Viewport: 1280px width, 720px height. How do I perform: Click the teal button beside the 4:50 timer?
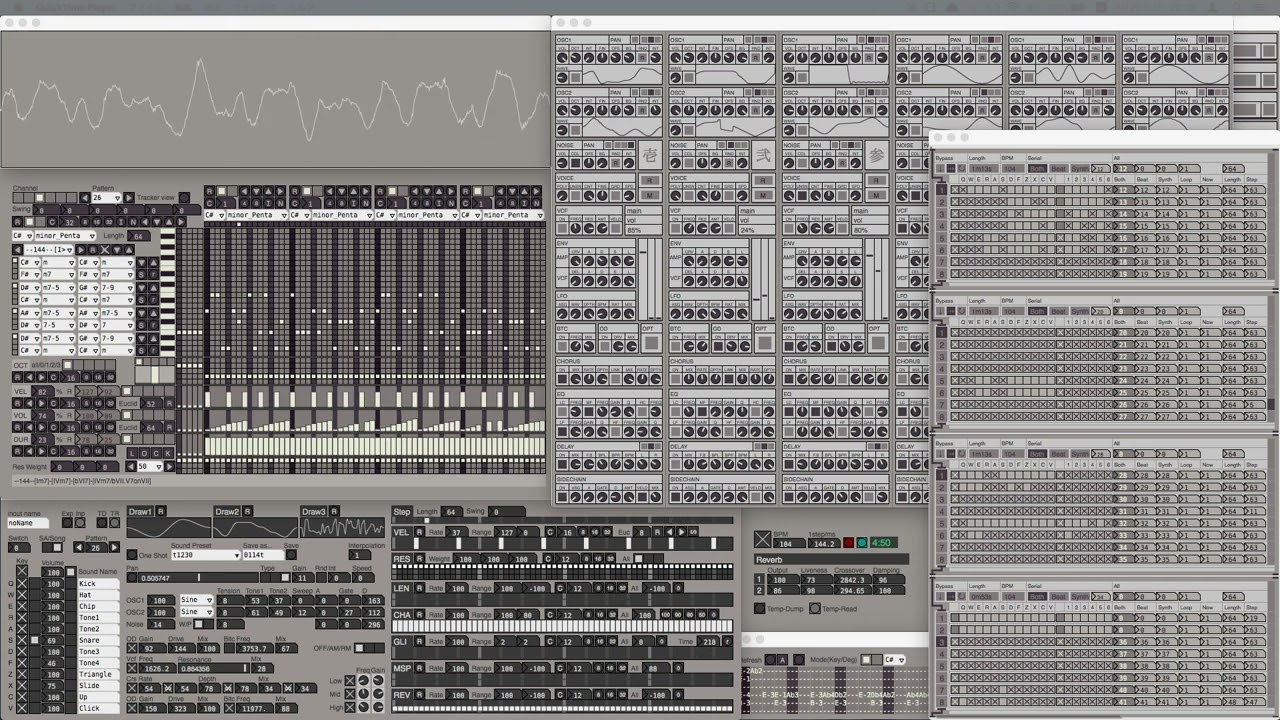[x=862, y=543]
